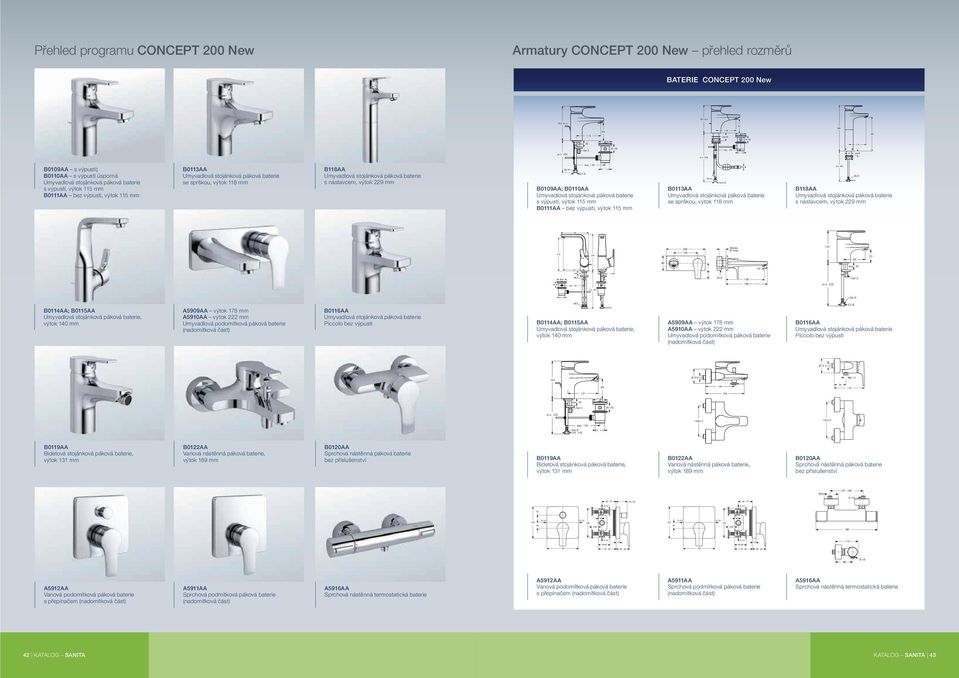Select the B0122AA caption under left photo
The height and width of the screenshot is (678, 959).
(224, 454)
